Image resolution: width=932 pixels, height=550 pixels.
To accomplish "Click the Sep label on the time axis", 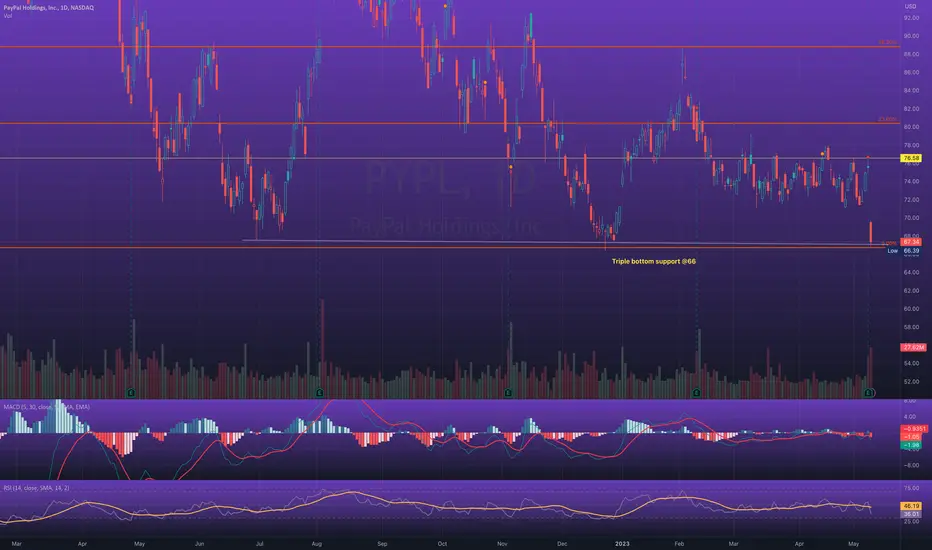I will 382,543.
